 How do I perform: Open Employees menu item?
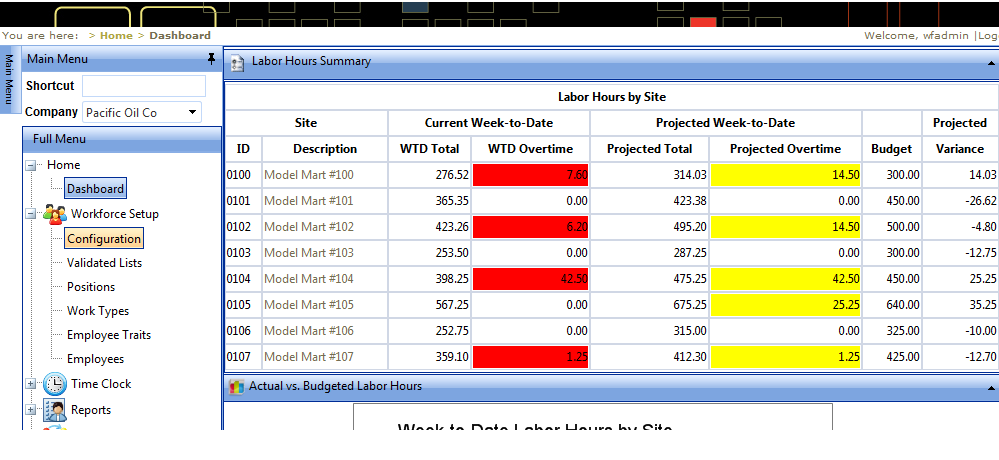(96, 359)
